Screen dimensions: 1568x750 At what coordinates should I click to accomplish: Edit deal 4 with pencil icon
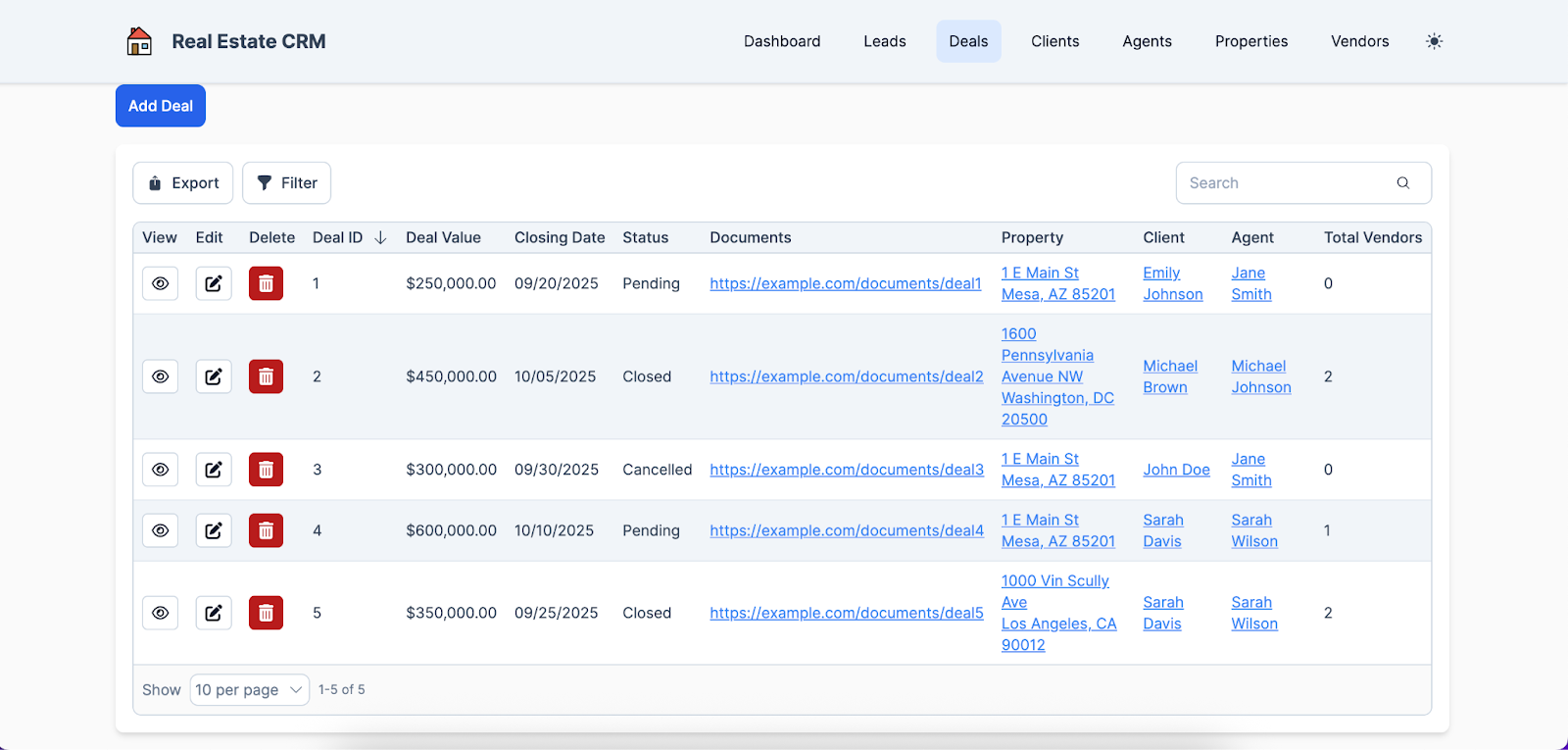click(x=214, y=530)
